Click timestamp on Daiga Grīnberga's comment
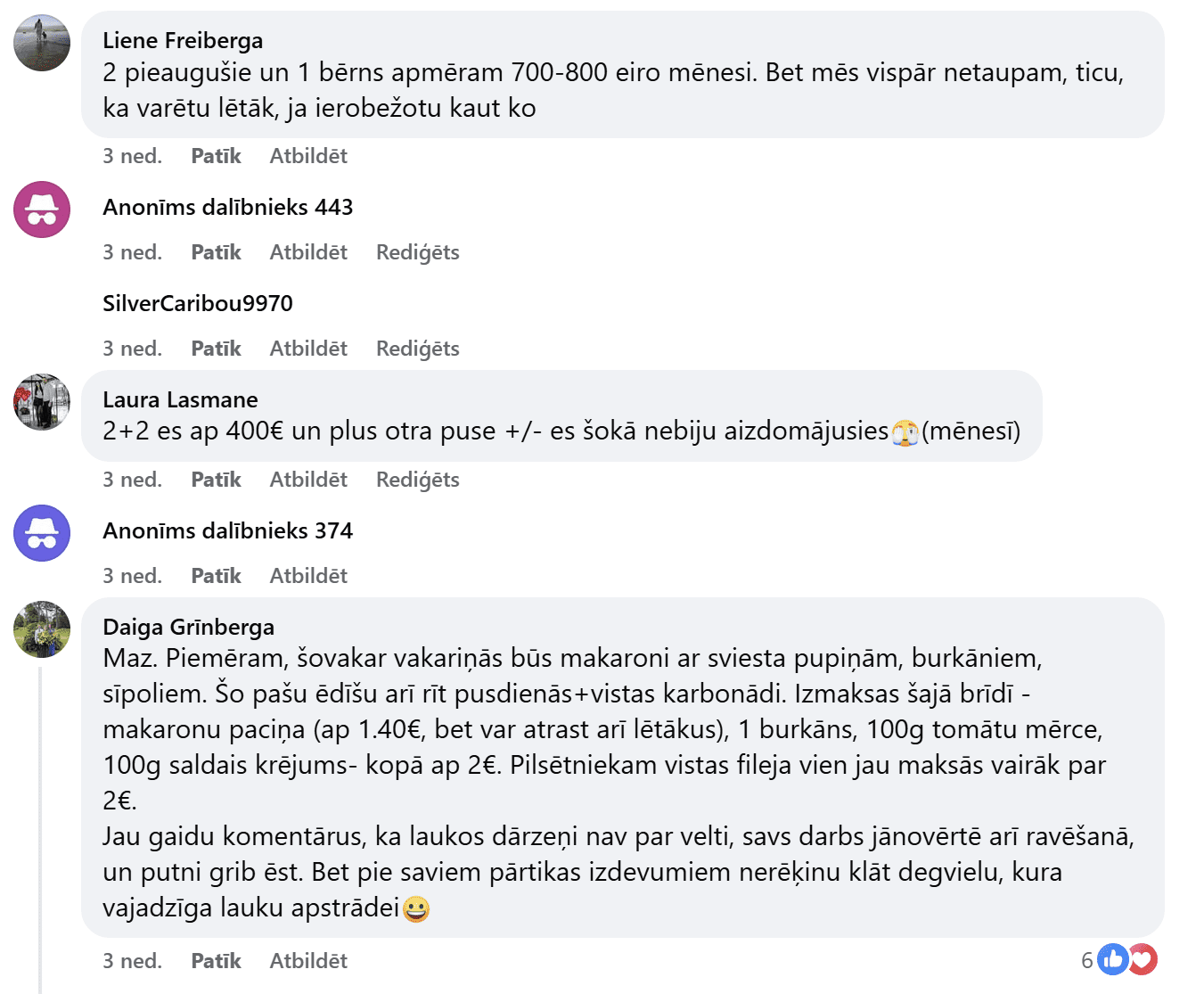 (x=132, y=961)
